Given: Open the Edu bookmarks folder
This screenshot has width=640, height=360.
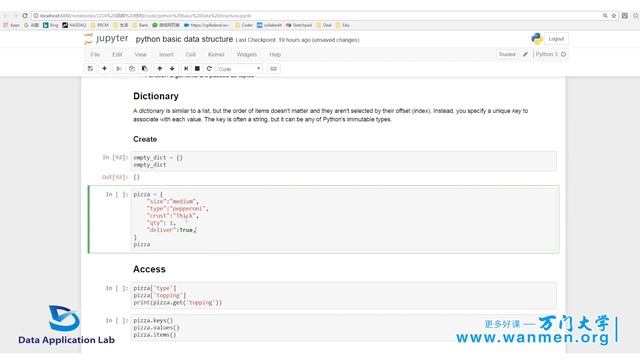Looking at the screenshot, I should [343, 25].
